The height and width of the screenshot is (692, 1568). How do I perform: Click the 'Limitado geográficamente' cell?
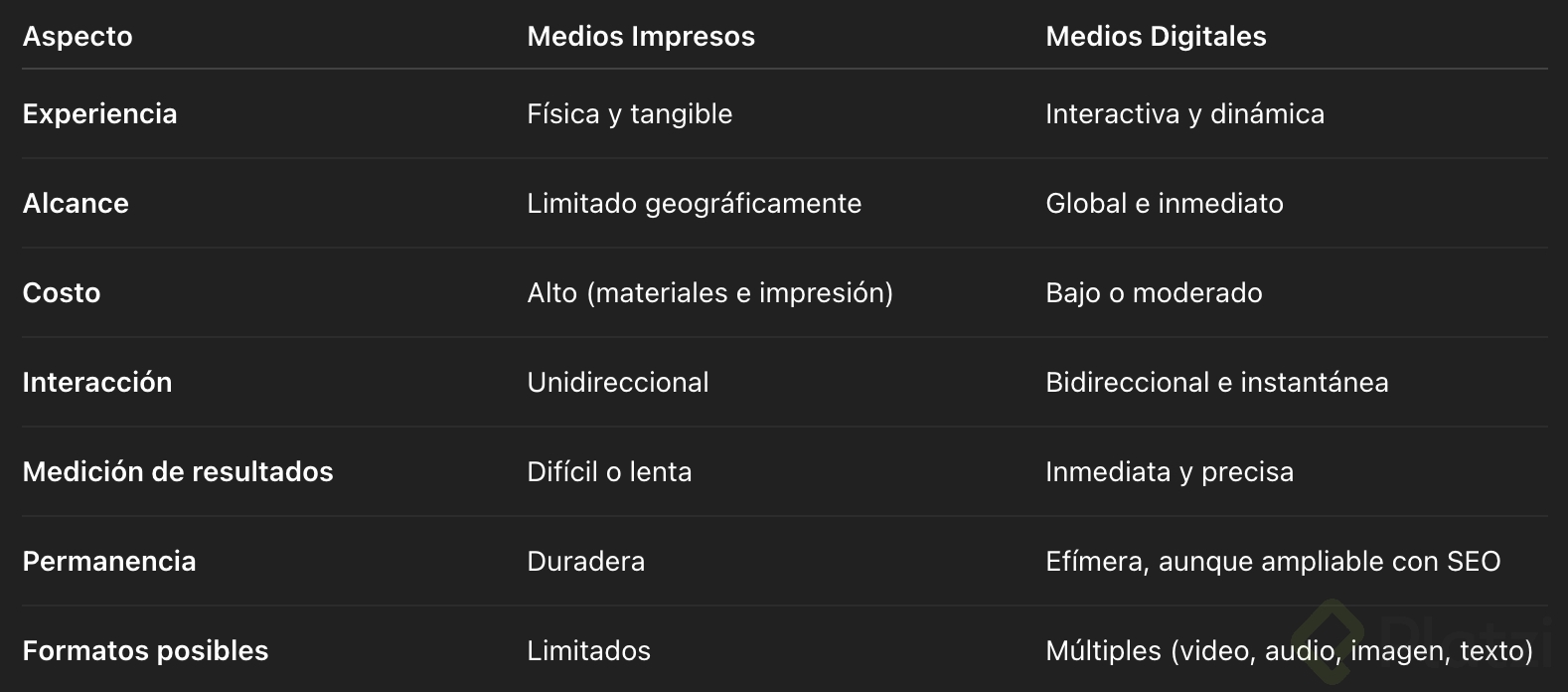pyautogui.click(x=694, y=204)
